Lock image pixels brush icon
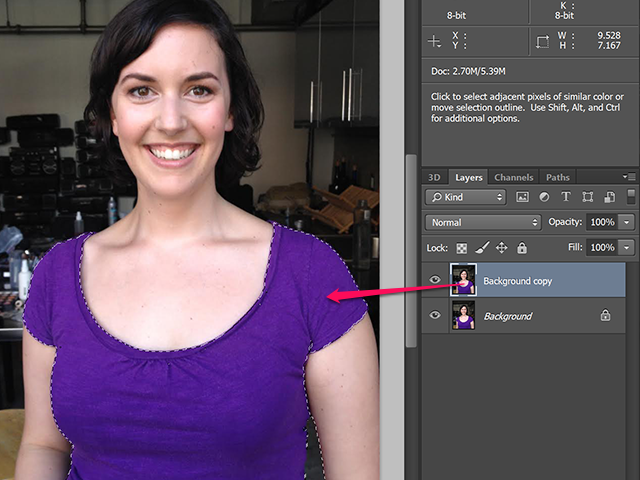The width and height of the screenshot is (640, 480). [x=482, y=247]
